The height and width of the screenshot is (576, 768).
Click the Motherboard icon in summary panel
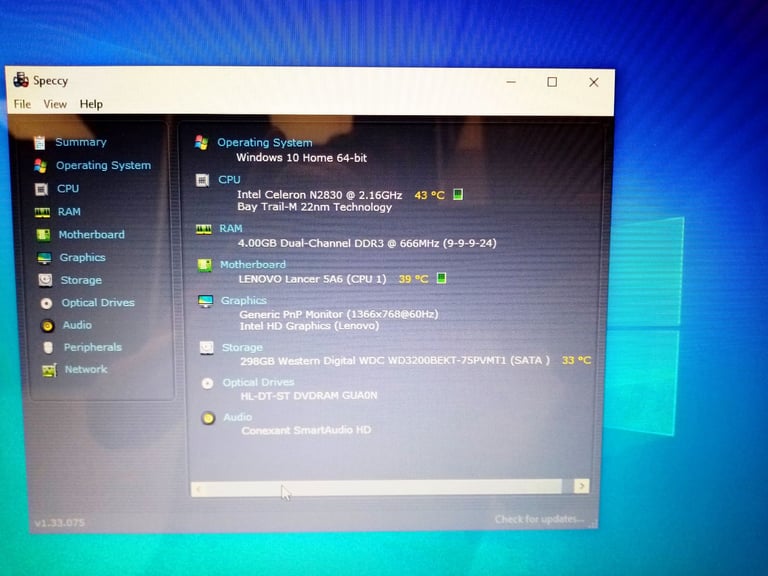point(205,265)
